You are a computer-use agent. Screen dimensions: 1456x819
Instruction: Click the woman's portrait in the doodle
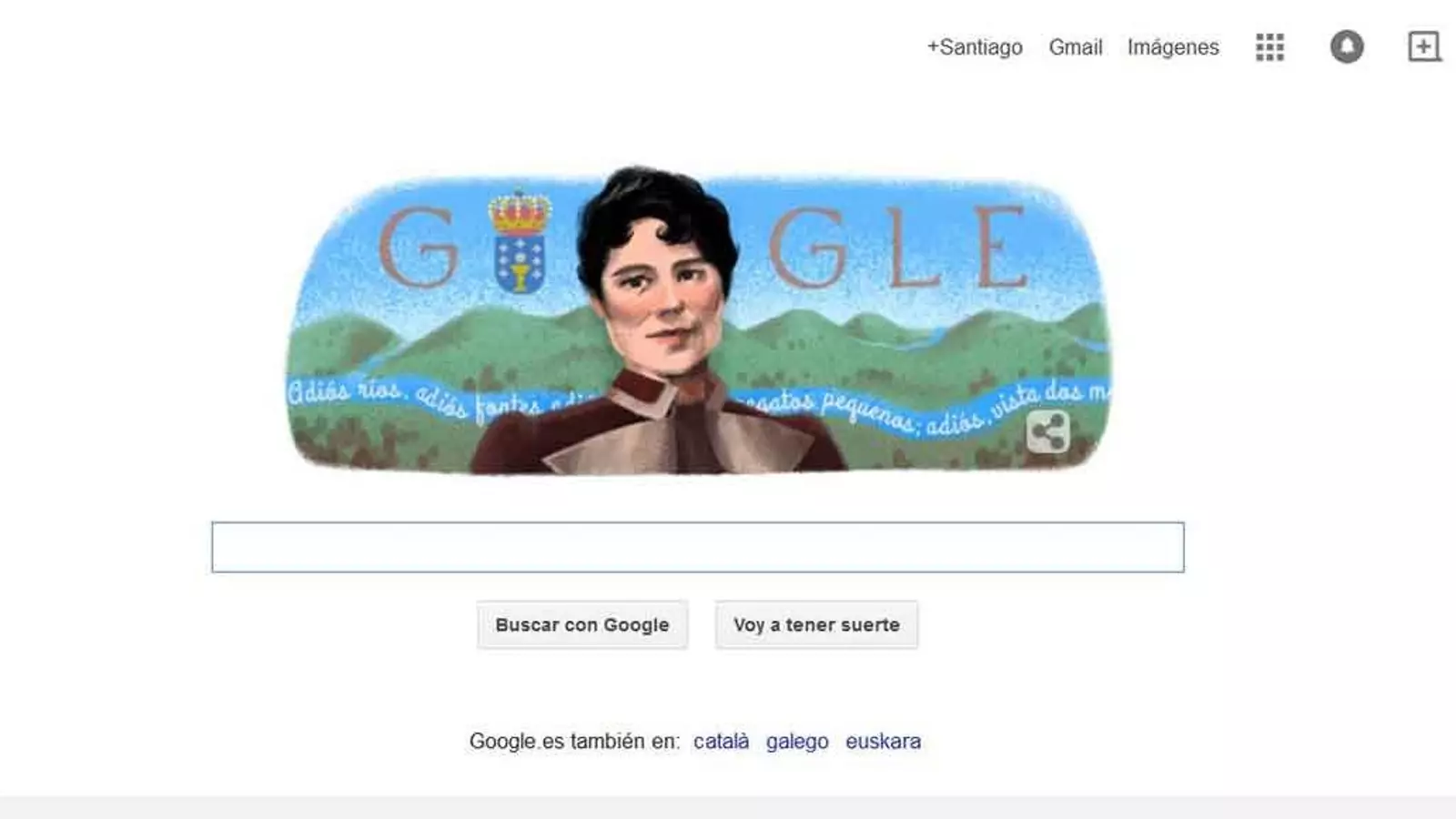(x=660, y=320)
